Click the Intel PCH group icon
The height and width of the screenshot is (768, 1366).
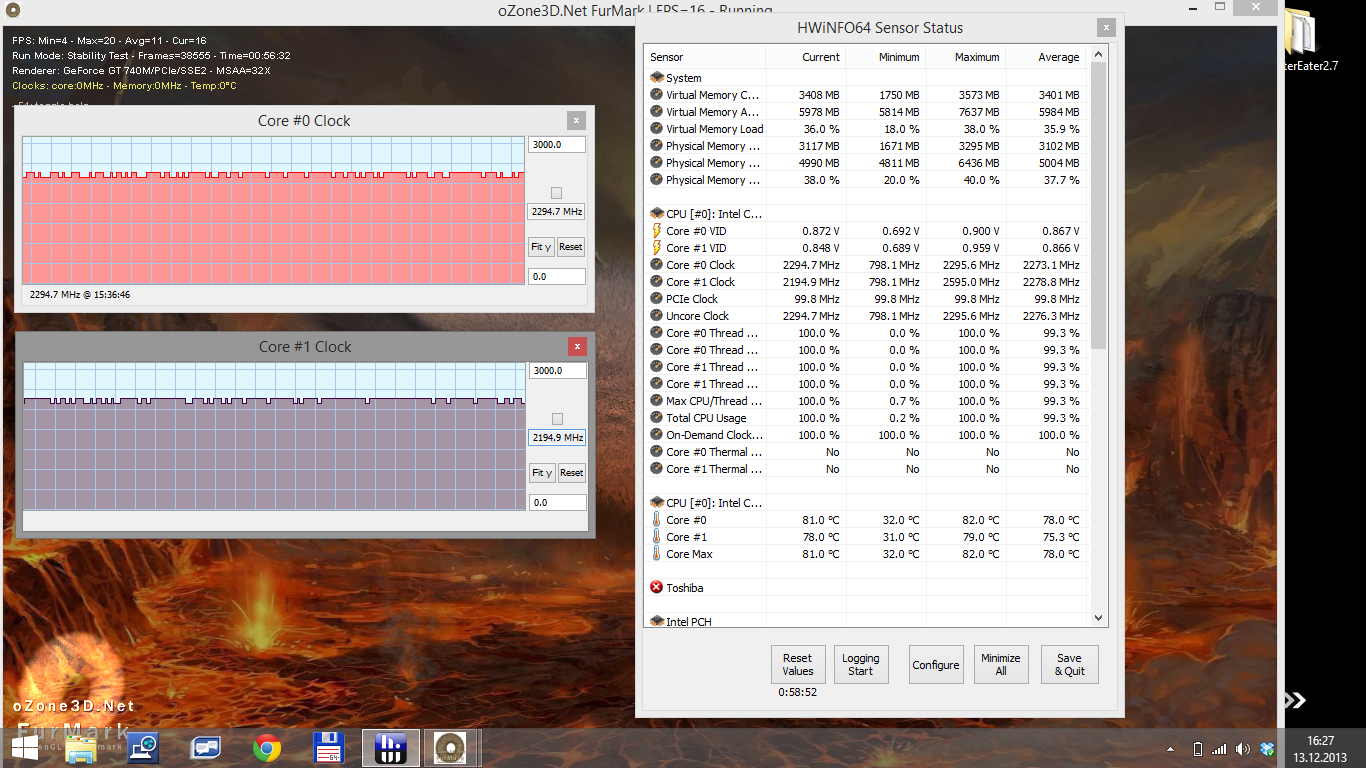click(657, 622)
